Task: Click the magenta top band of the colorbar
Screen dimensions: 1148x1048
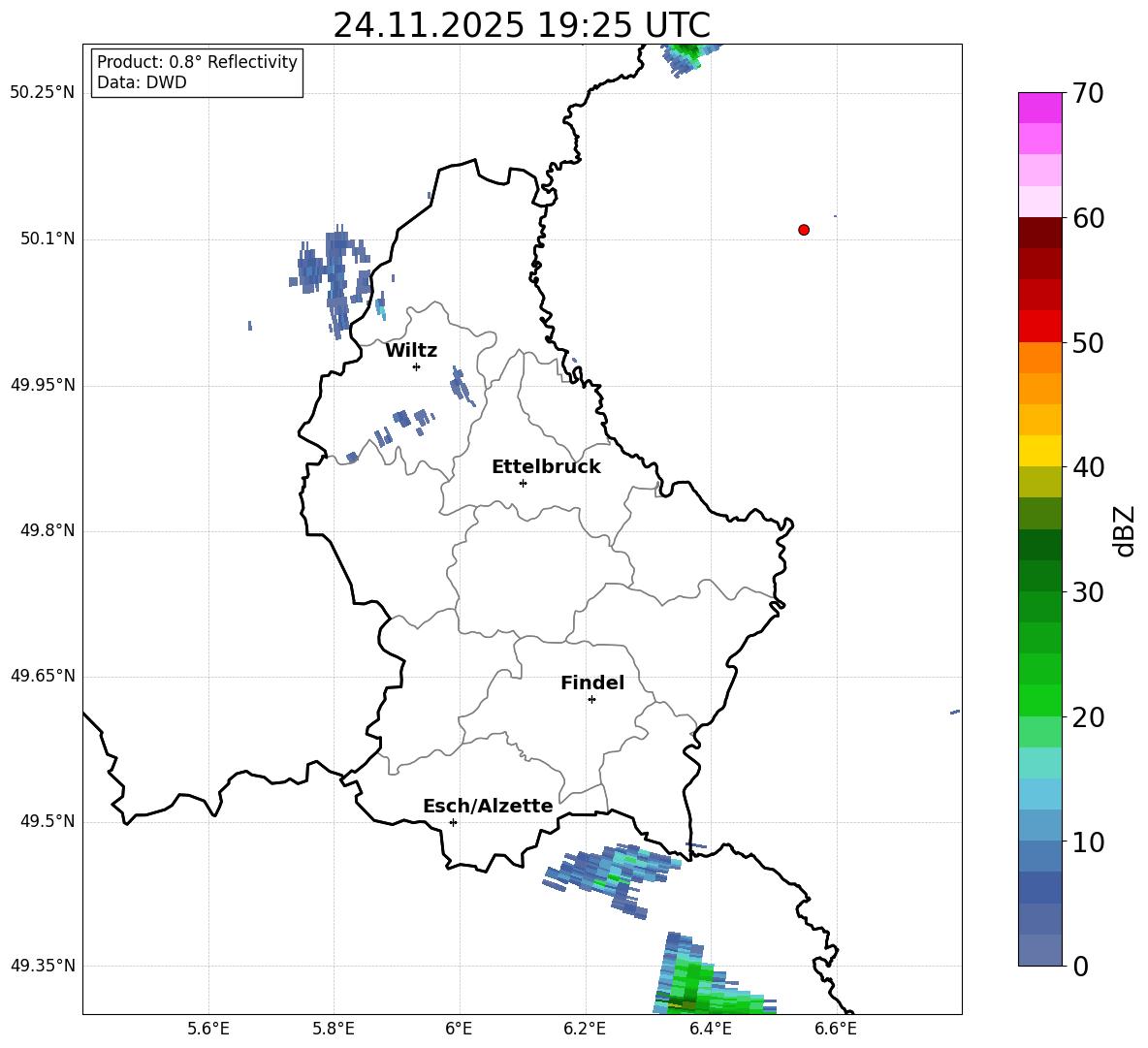Action: [1039, 108]
